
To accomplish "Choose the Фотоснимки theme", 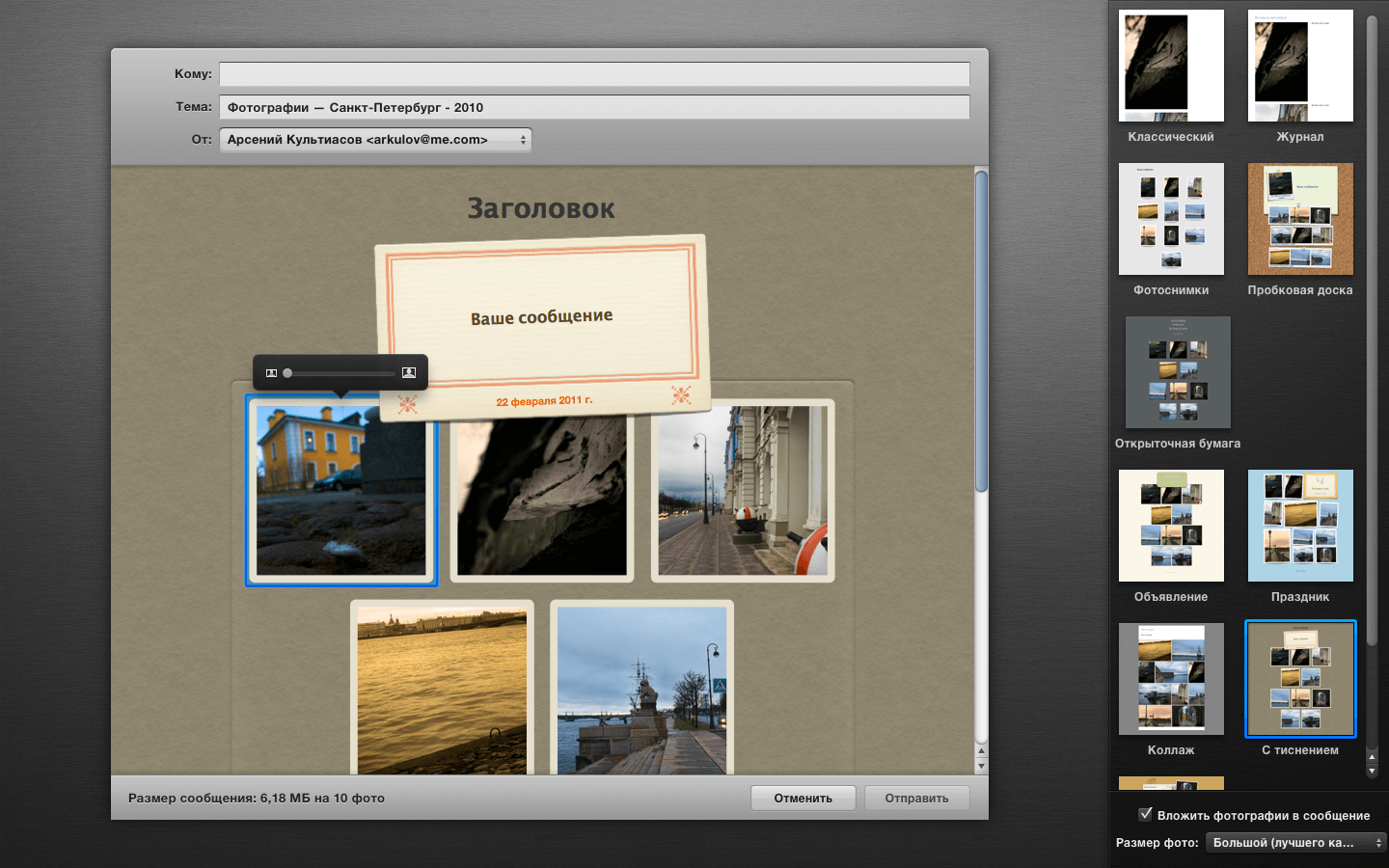I will click(1171, 219).
